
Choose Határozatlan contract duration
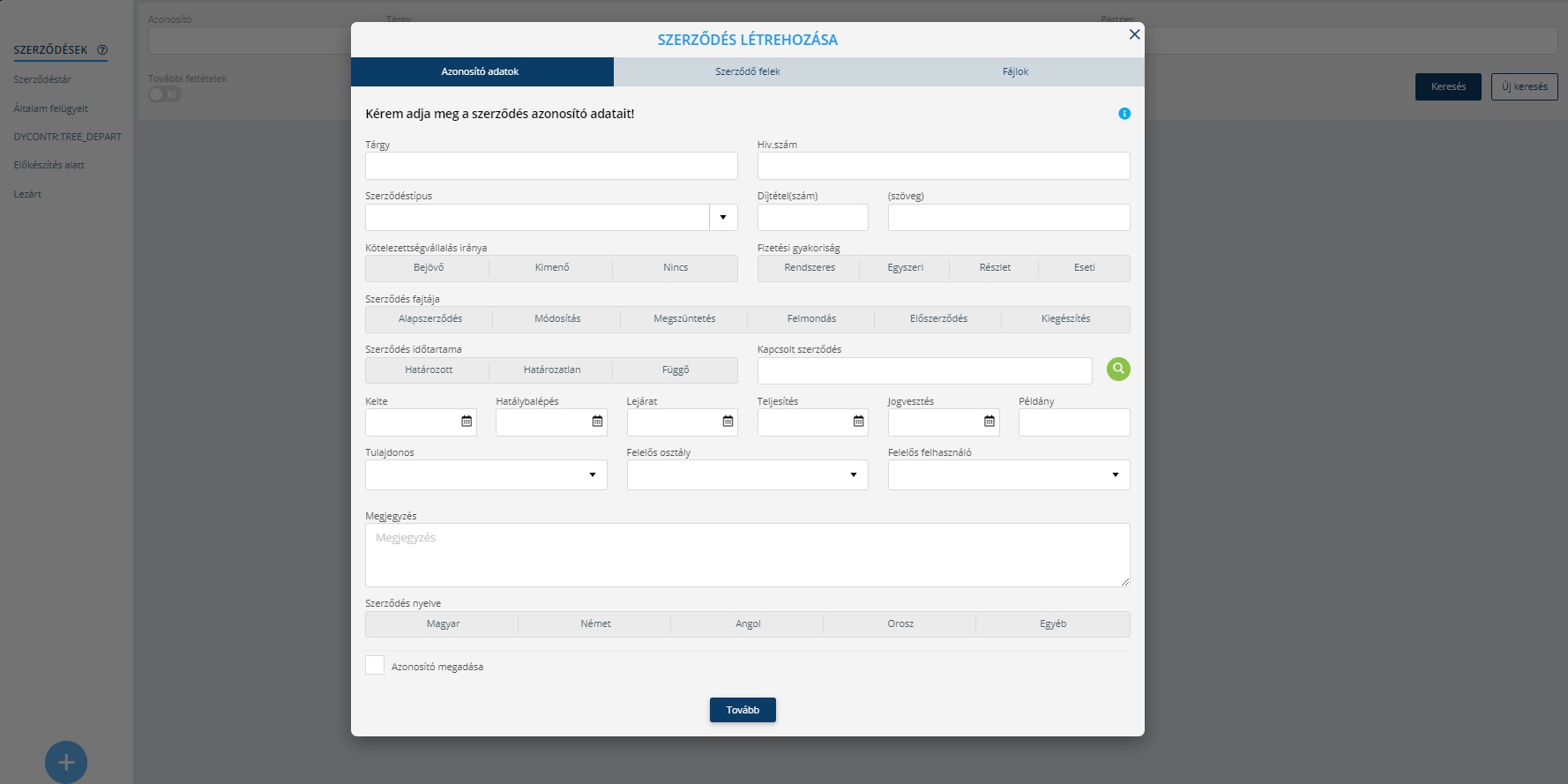552,370
